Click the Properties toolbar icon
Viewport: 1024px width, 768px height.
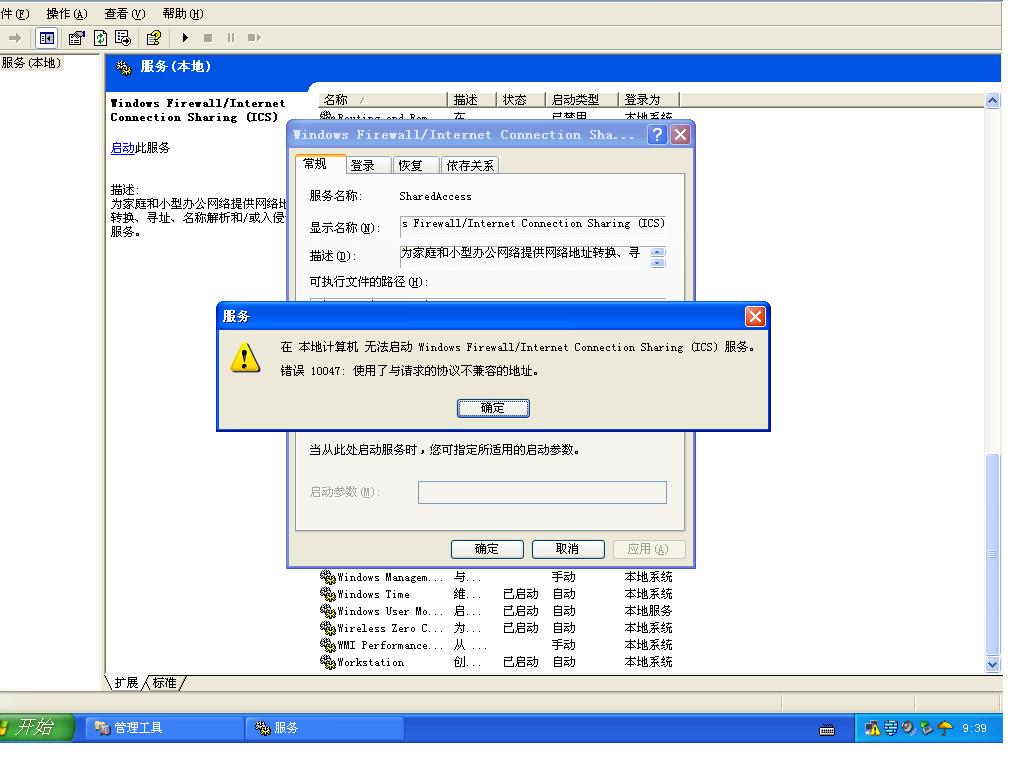point(76,38)
